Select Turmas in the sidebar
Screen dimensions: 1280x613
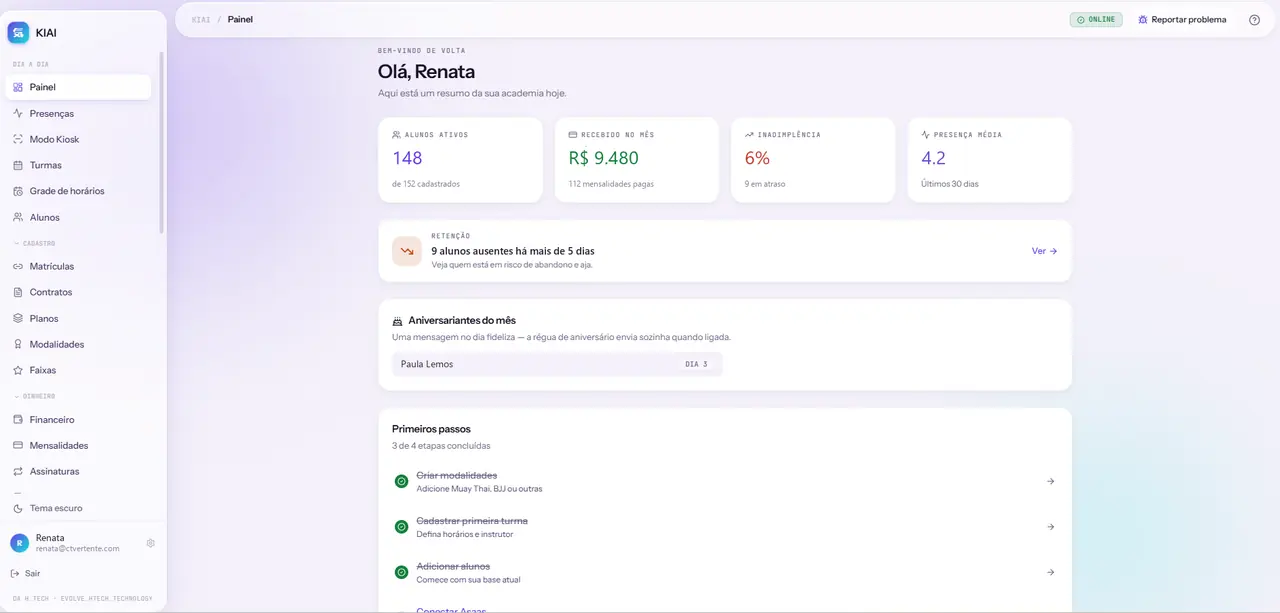coord(79,165)
